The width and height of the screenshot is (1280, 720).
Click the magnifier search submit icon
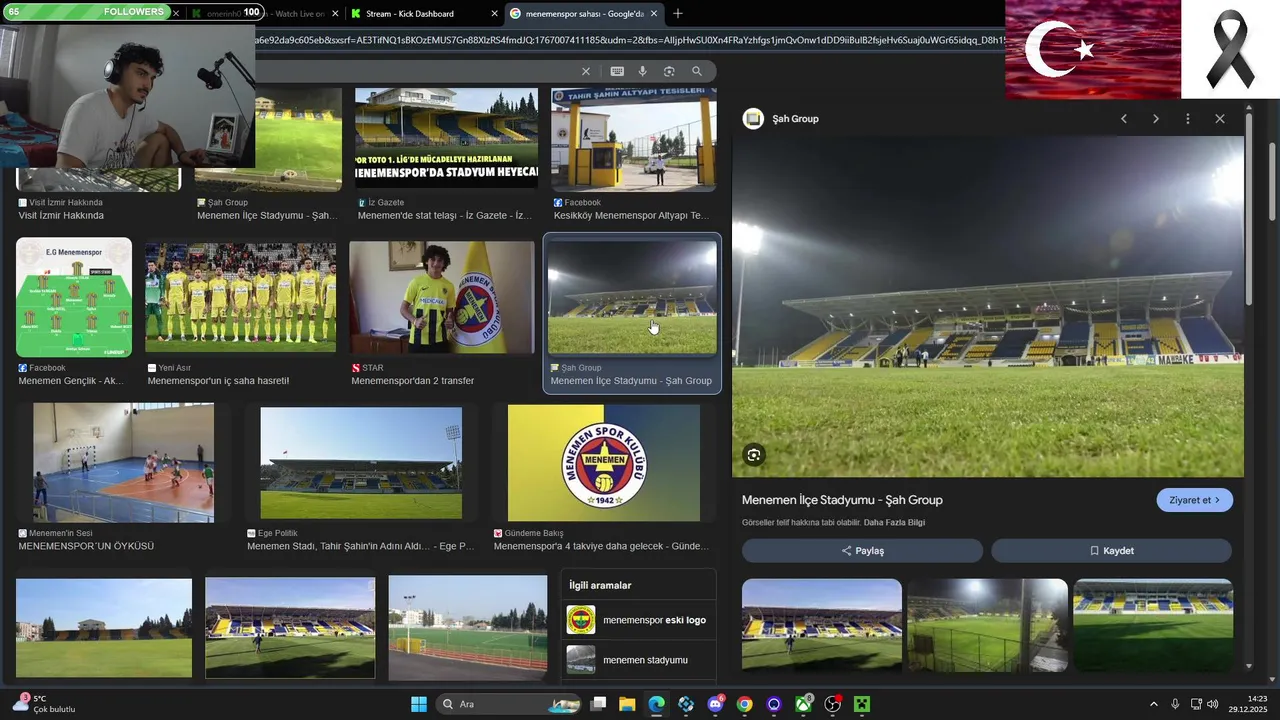[697, 71]
